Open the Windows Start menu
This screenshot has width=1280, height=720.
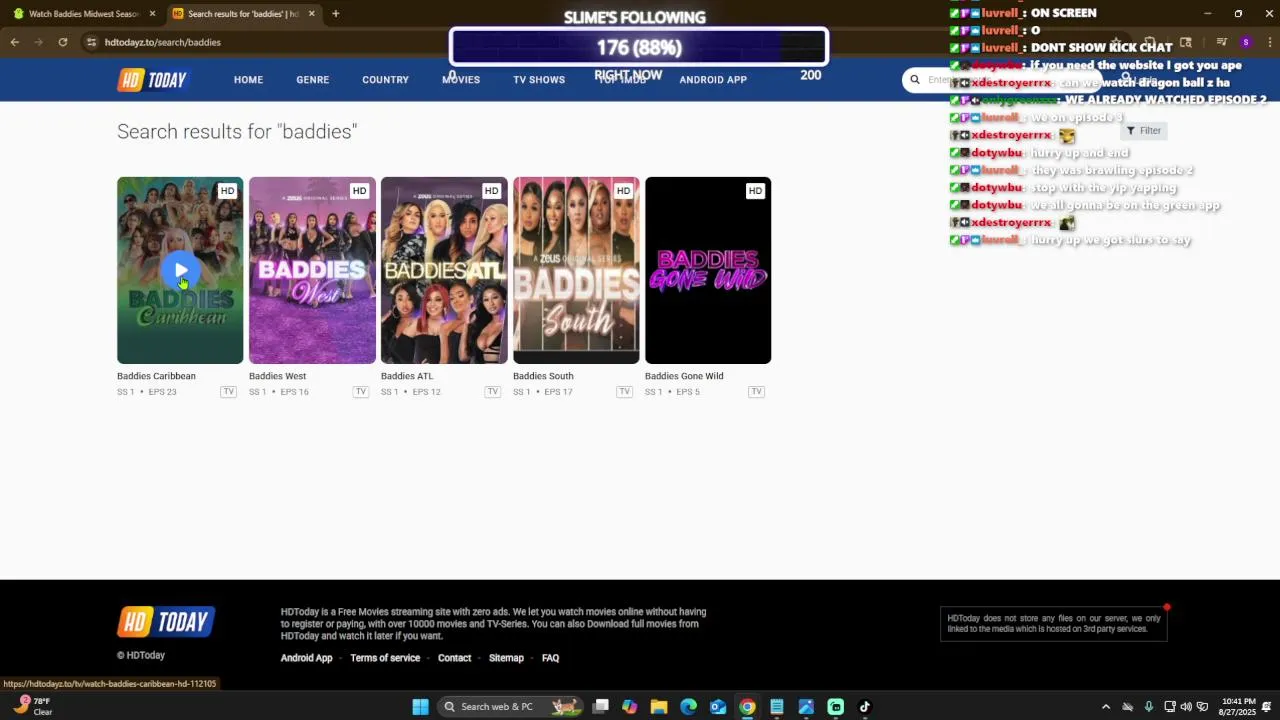click(420, 707)
